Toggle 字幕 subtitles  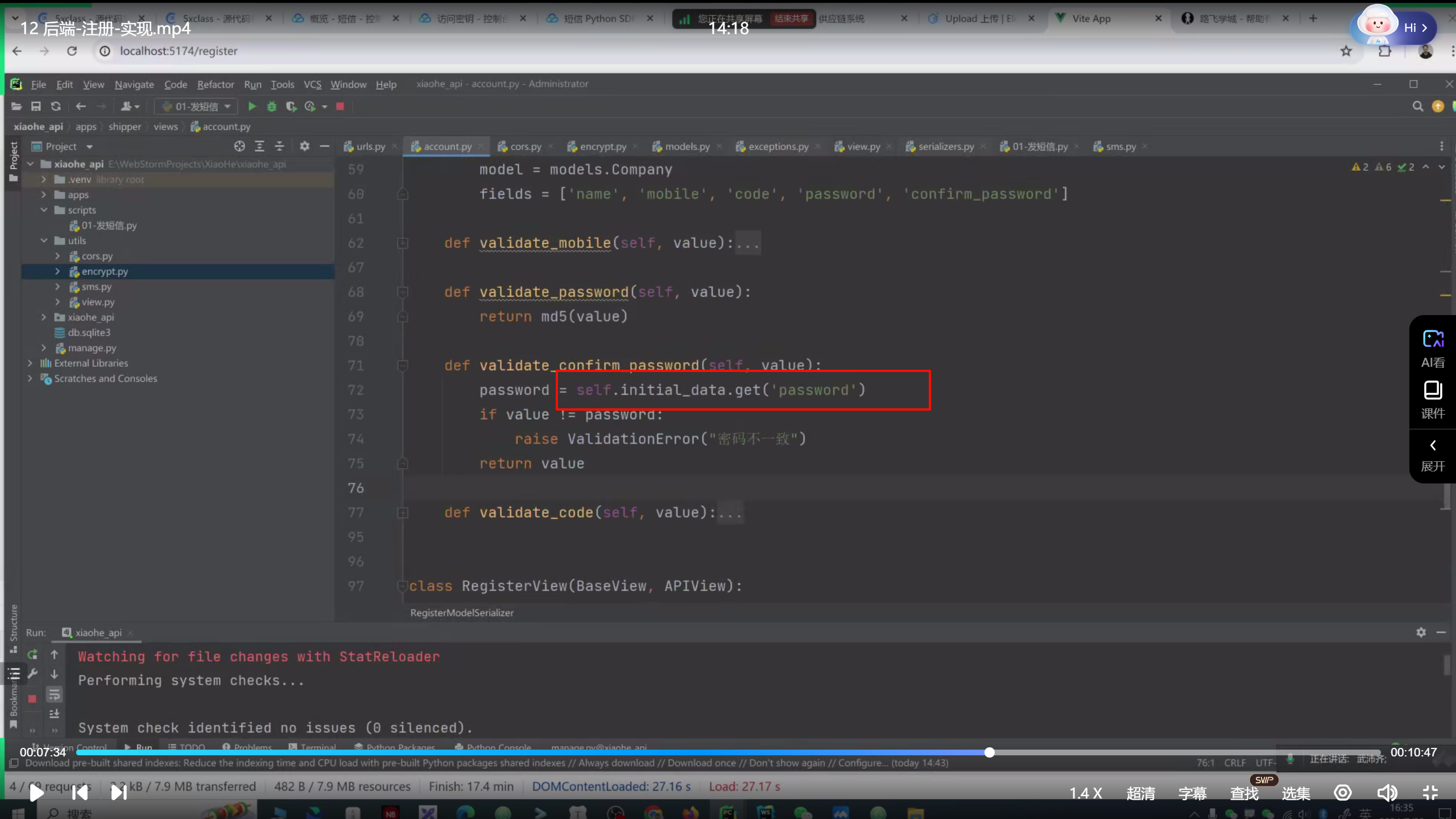1192,793
